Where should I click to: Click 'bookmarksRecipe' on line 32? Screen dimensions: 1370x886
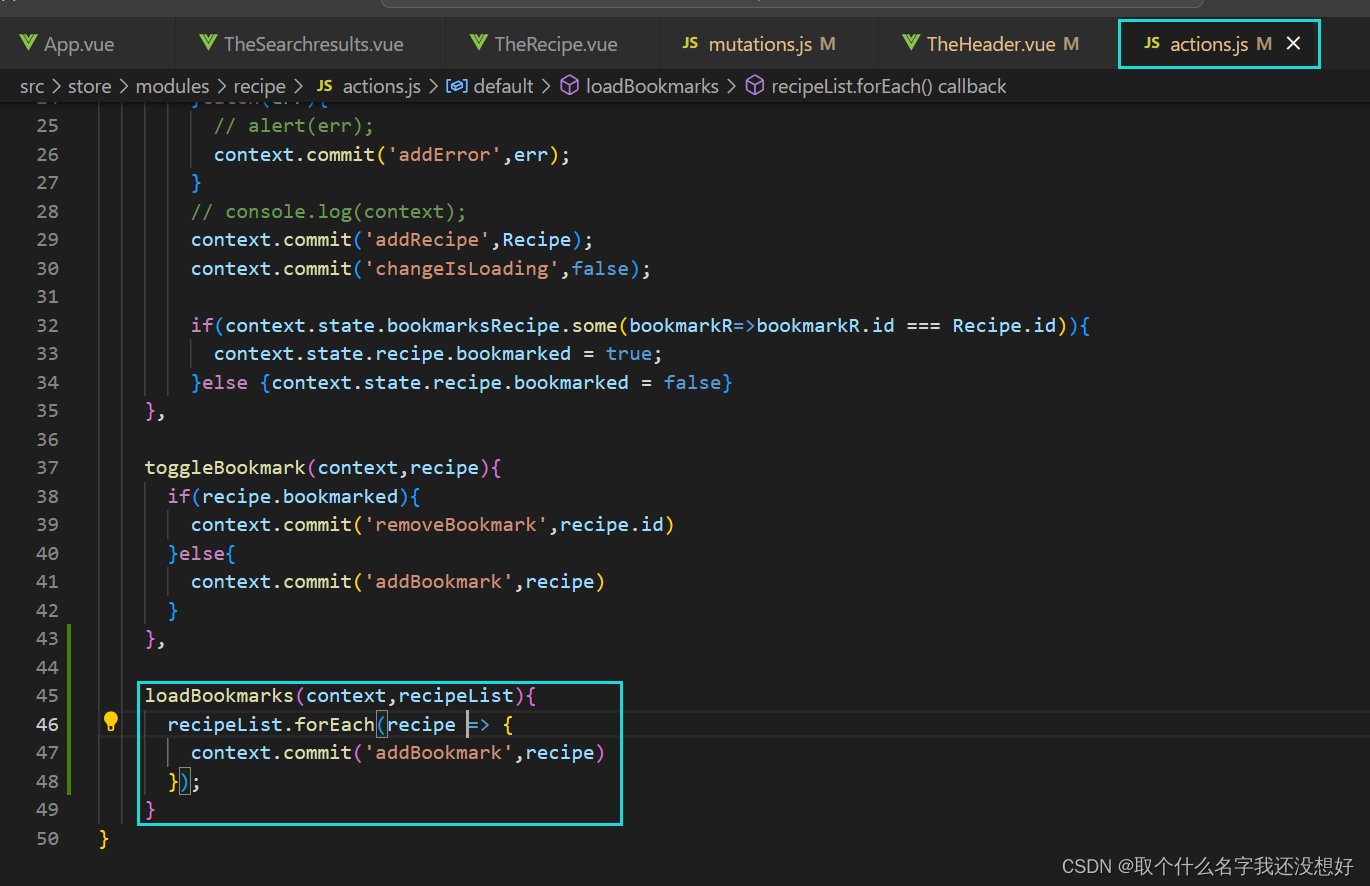tap(473, 325)
